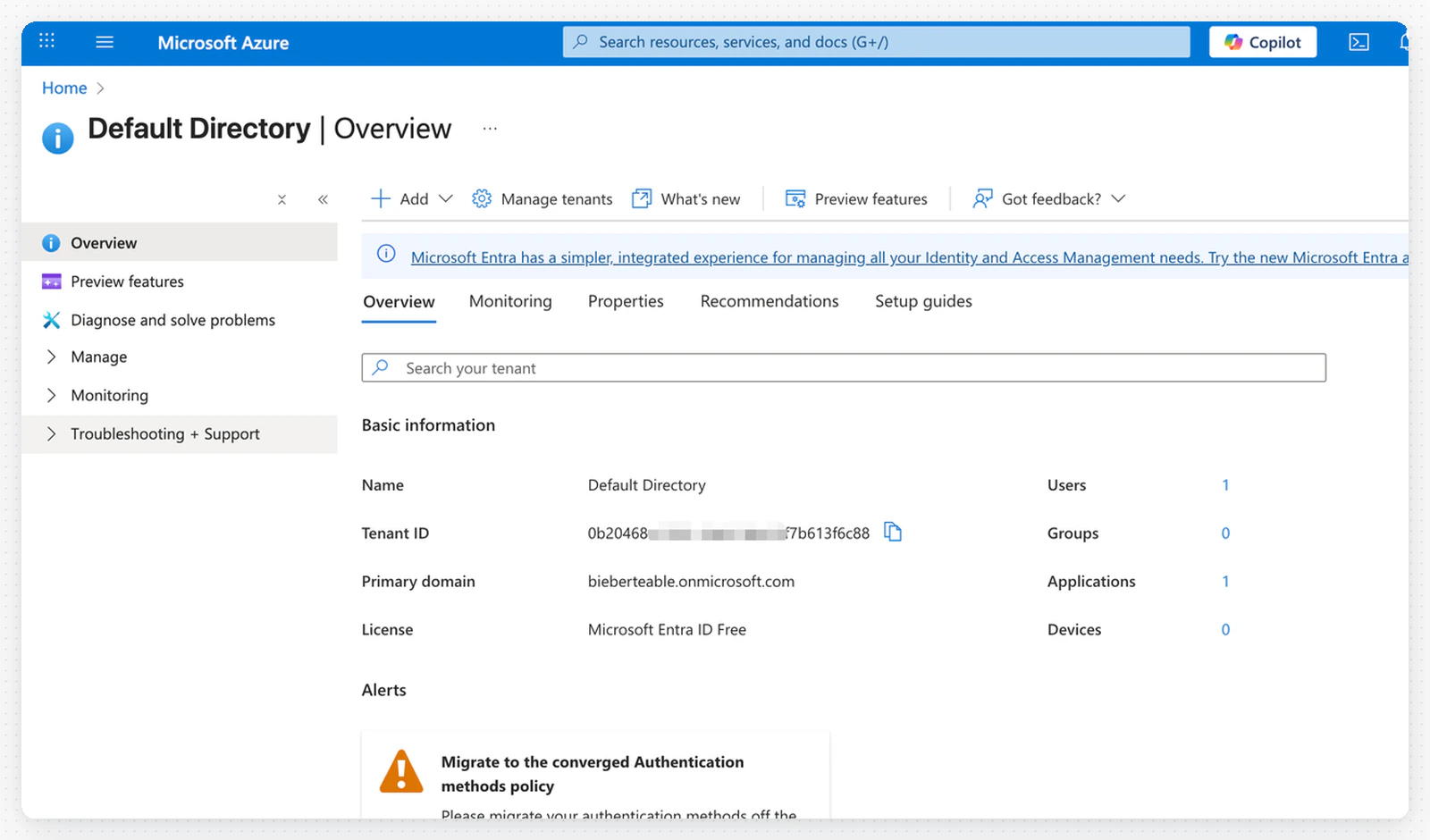
Task: Click the Microsoft Entra ID Free license text
Action: (667, 630)
